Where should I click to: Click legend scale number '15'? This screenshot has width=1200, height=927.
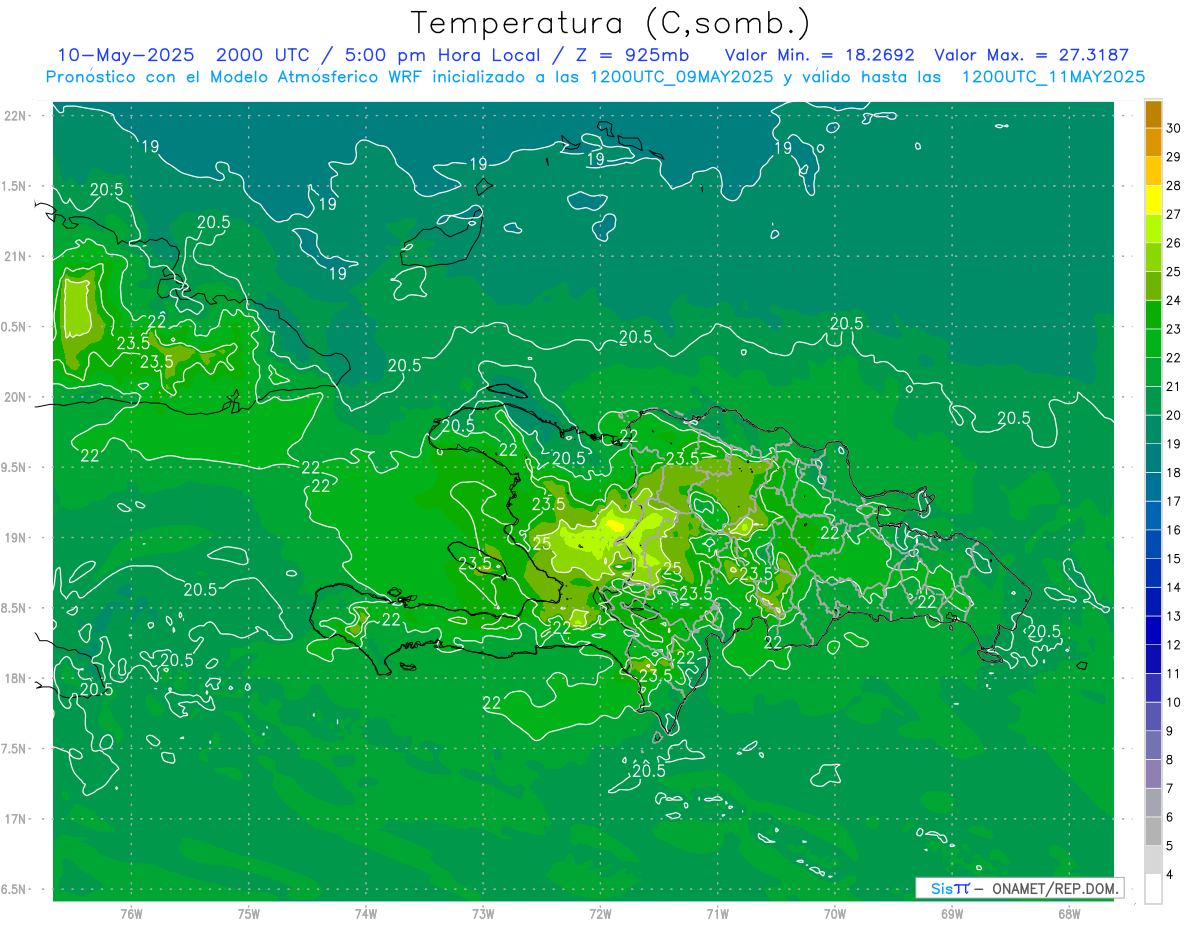pos(1174,559)
